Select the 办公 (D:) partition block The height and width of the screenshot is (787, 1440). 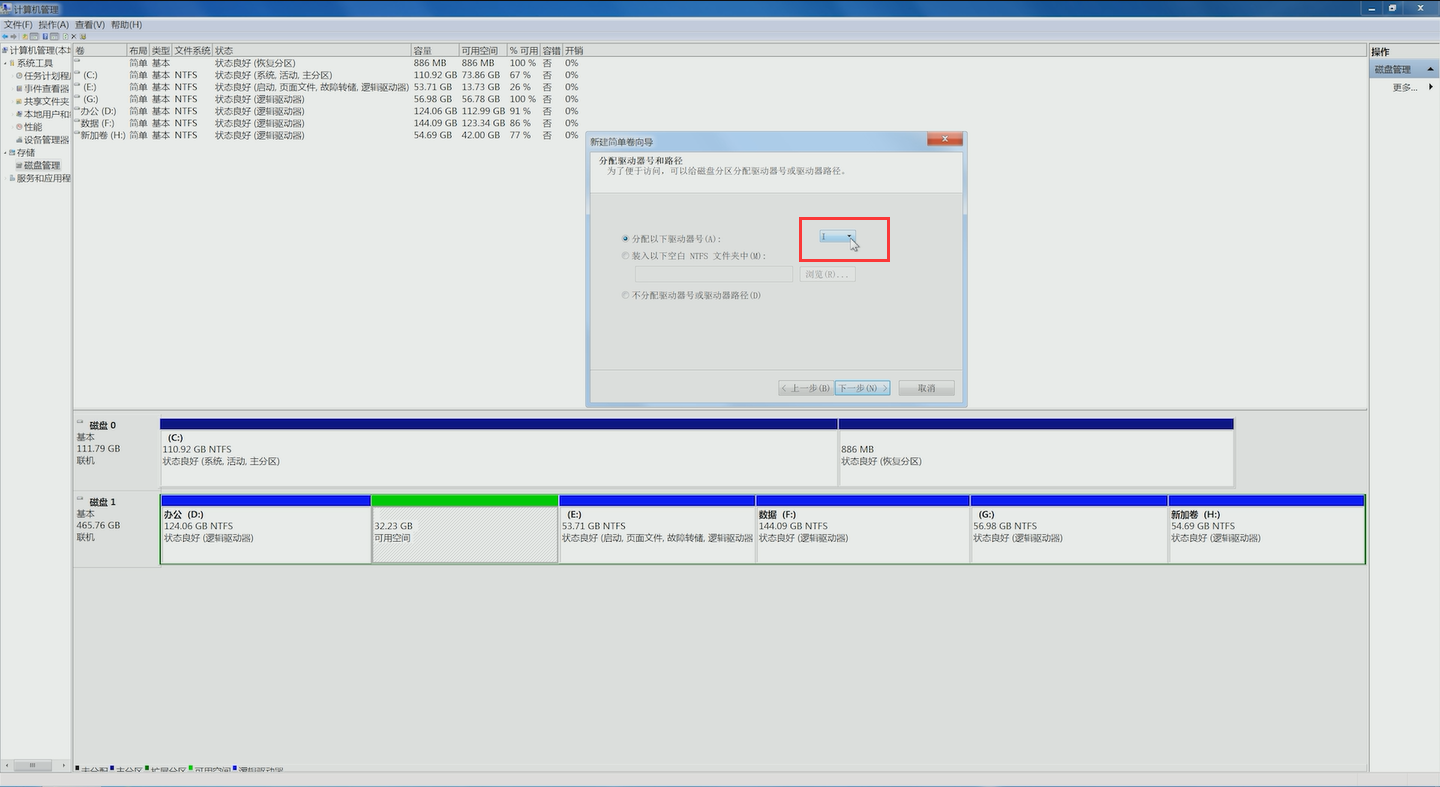point(266,528)
